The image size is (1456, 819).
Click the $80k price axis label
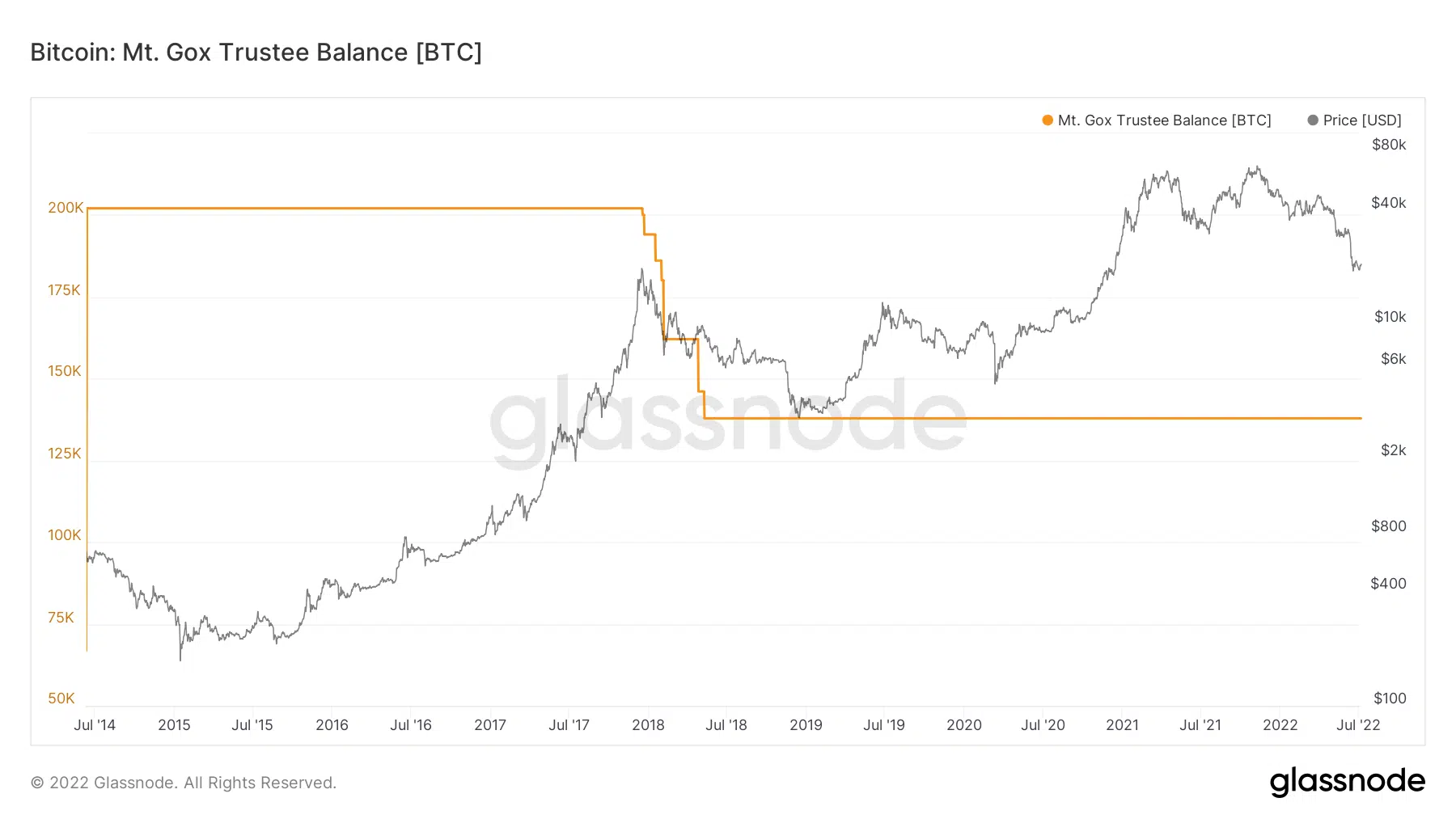pos(1389,145)
